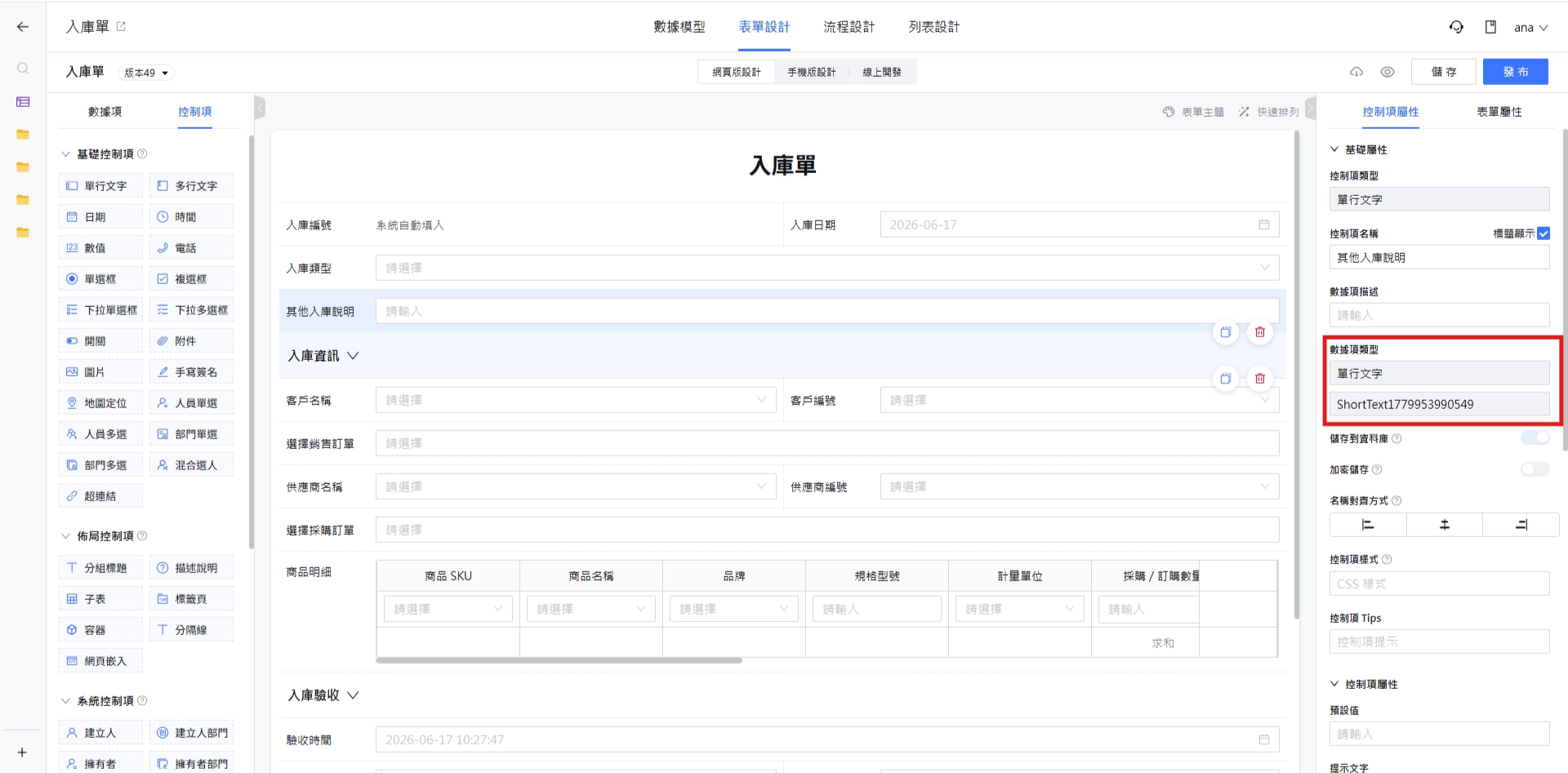Add the 日期 control
Viewport: 1568px width, 773px height.
coord(100,216)
